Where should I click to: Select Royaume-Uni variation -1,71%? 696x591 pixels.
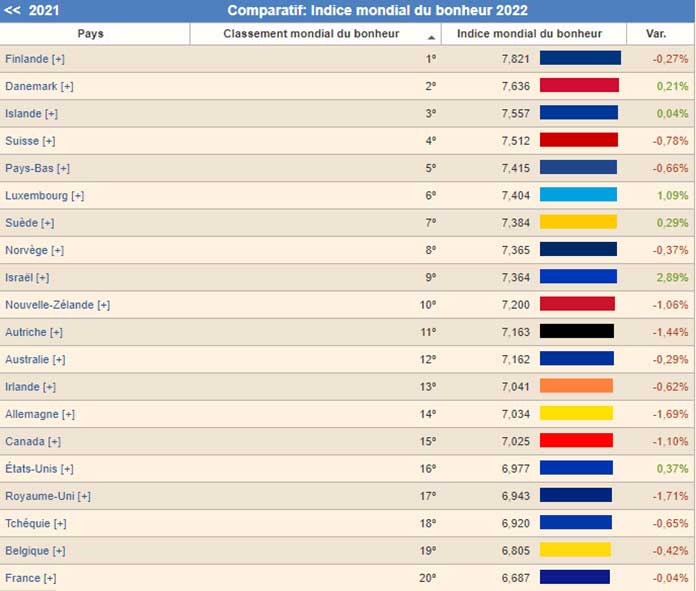[670, 496]
